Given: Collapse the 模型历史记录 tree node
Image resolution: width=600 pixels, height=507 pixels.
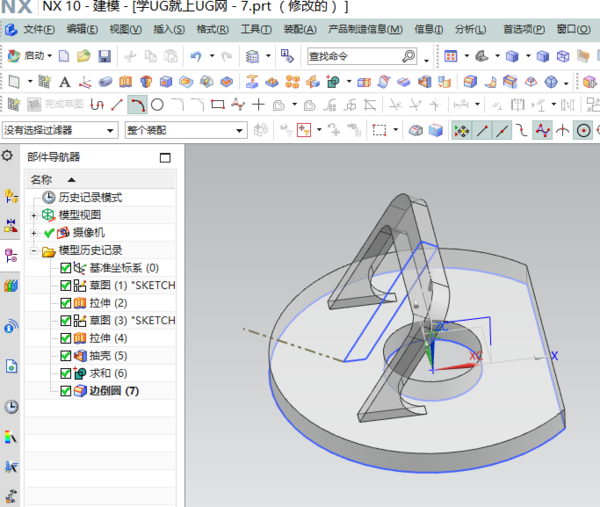Looking at the screenshot, I should 34,251.
